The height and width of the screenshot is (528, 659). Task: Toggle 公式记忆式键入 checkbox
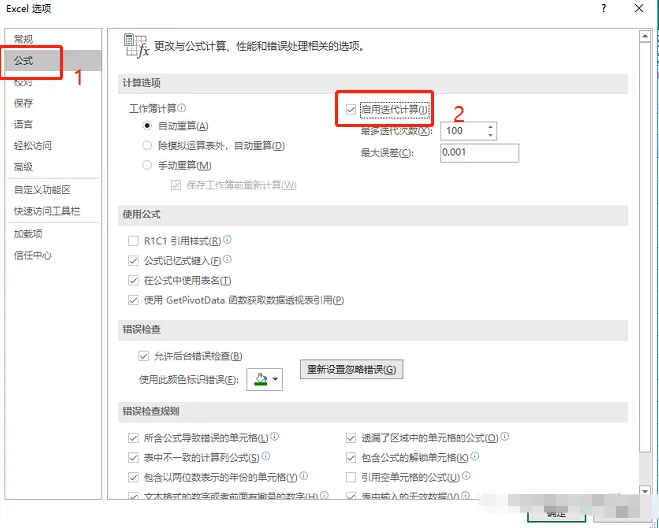coord(133,261)
